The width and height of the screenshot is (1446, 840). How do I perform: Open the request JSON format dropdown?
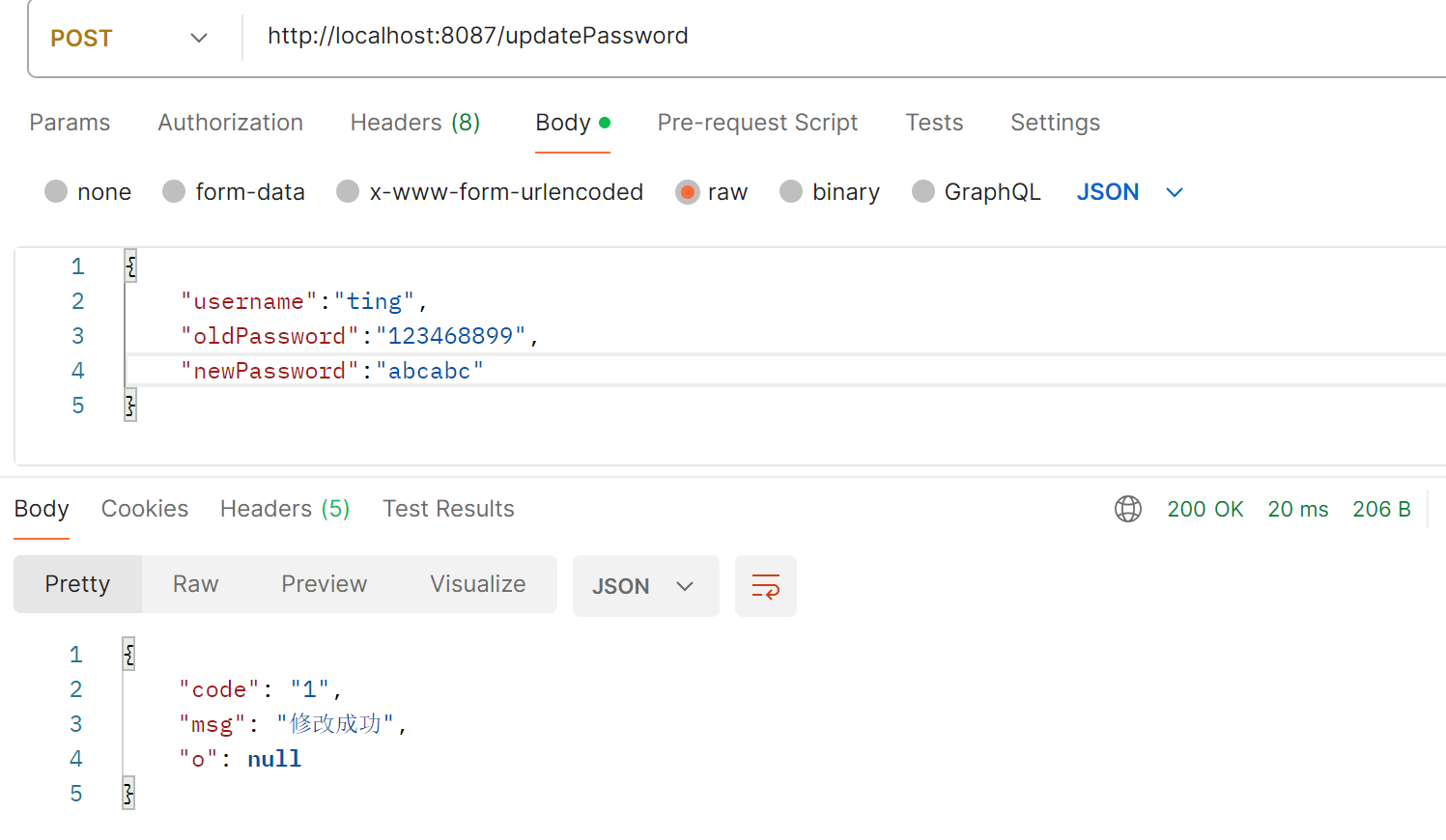tap(1130, 192)
